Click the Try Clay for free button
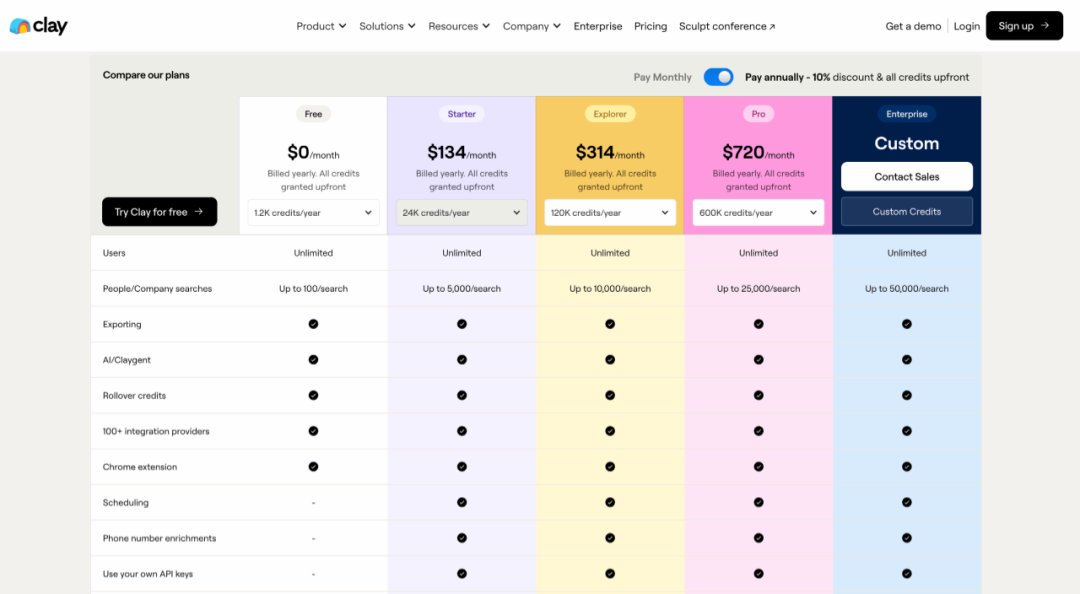The width and height of the screenshot is (1080, 594). [159, 212]
